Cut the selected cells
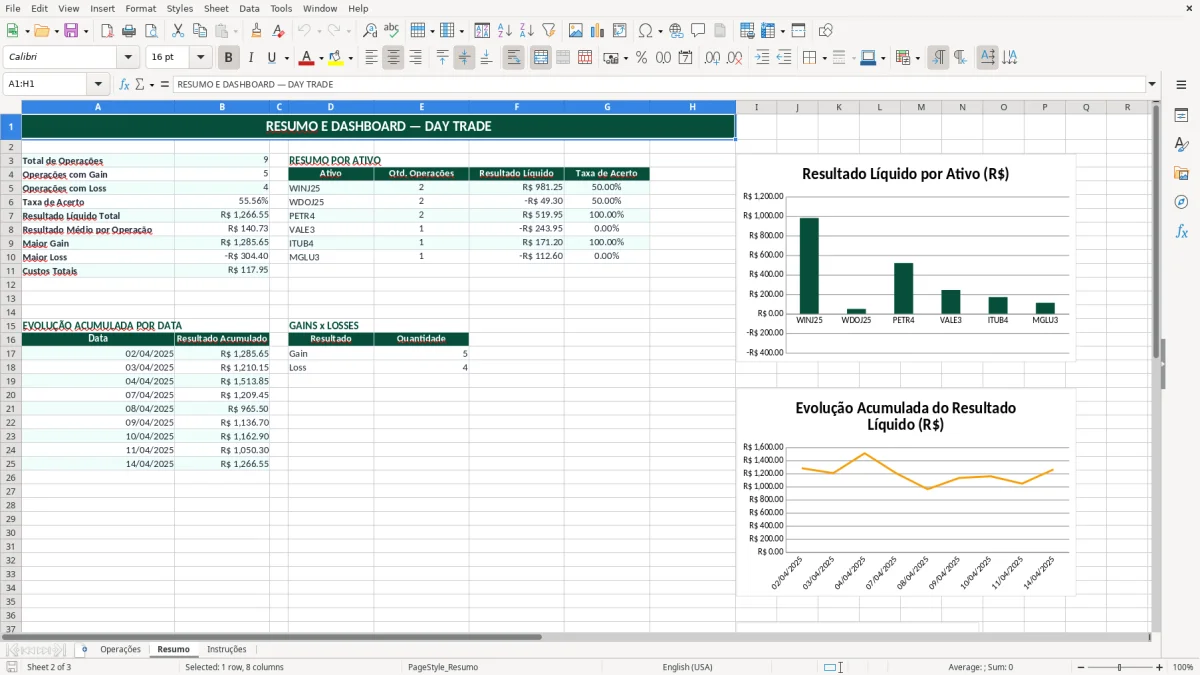Viewport: 1200px width, 675px height. click(177, 31)
